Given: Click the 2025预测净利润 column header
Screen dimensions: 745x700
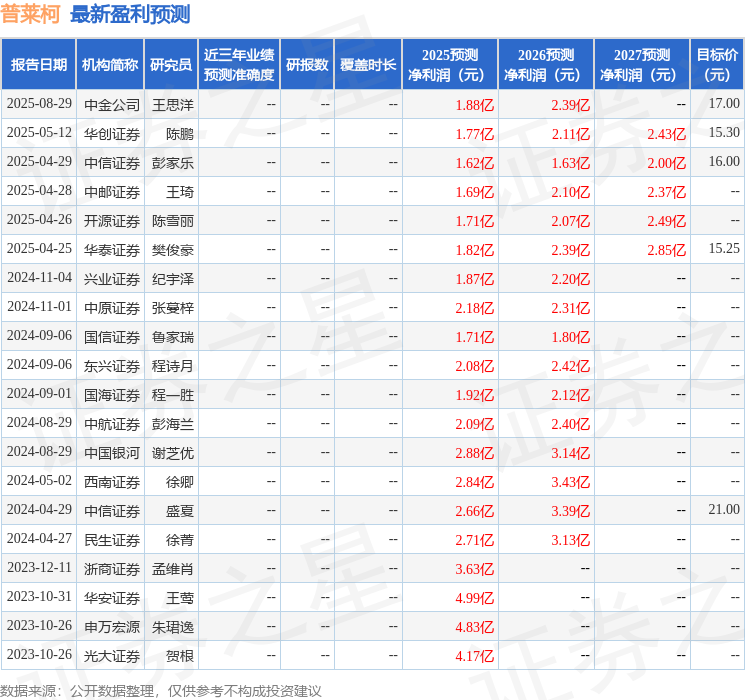Looking at the screenshot, I should click(x=450, y=64).
